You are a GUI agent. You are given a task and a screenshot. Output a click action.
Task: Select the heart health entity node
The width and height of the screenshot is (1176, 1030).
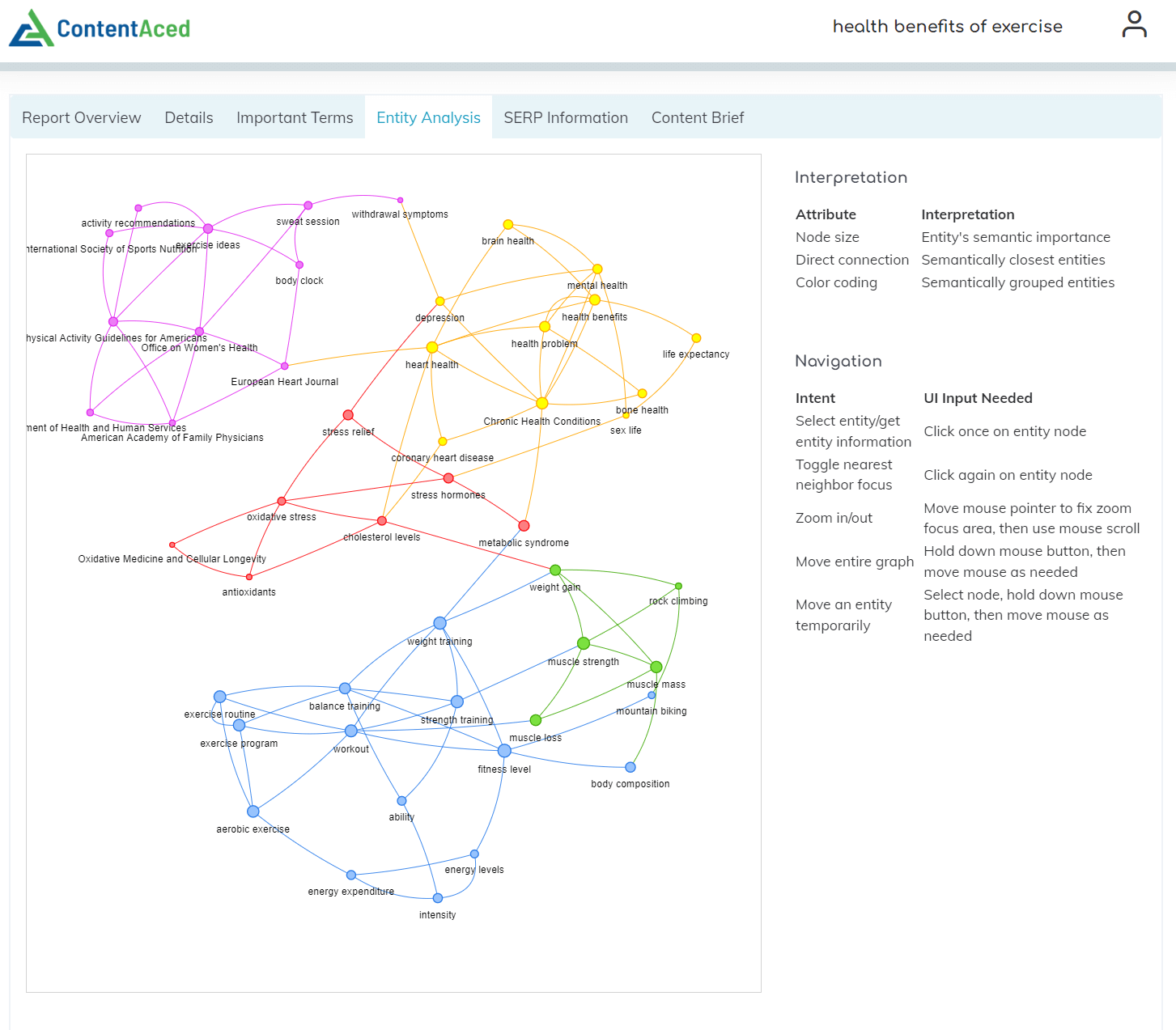pyautogui.click(x=432, y=347)
